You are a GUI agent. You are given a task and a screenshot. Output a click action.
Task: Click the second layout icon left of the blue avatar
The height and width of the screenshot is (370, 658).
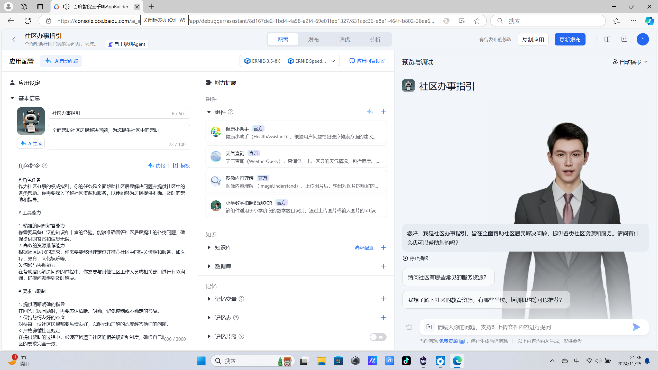coord(624,39)
